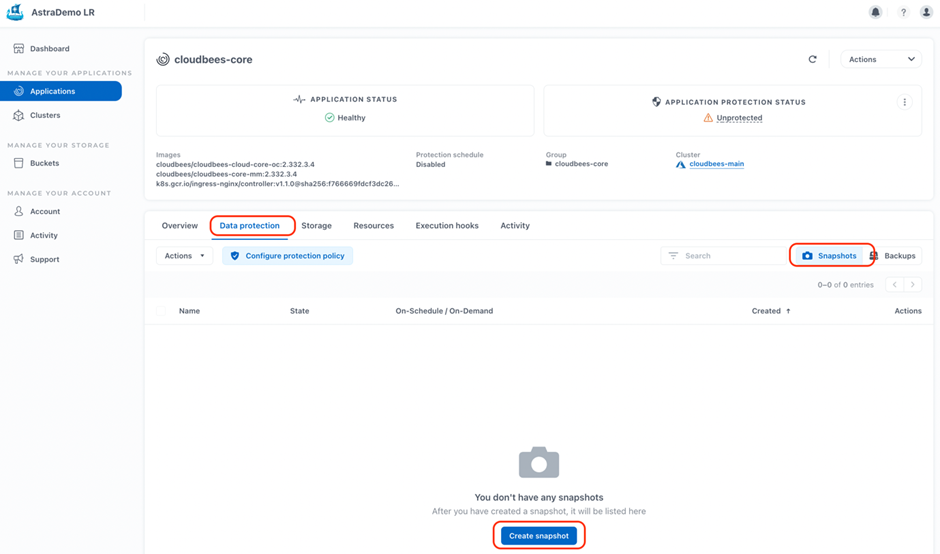The image size is (940, 554).
Task: Switch view to Backups
Action: [x=893, y=256]
